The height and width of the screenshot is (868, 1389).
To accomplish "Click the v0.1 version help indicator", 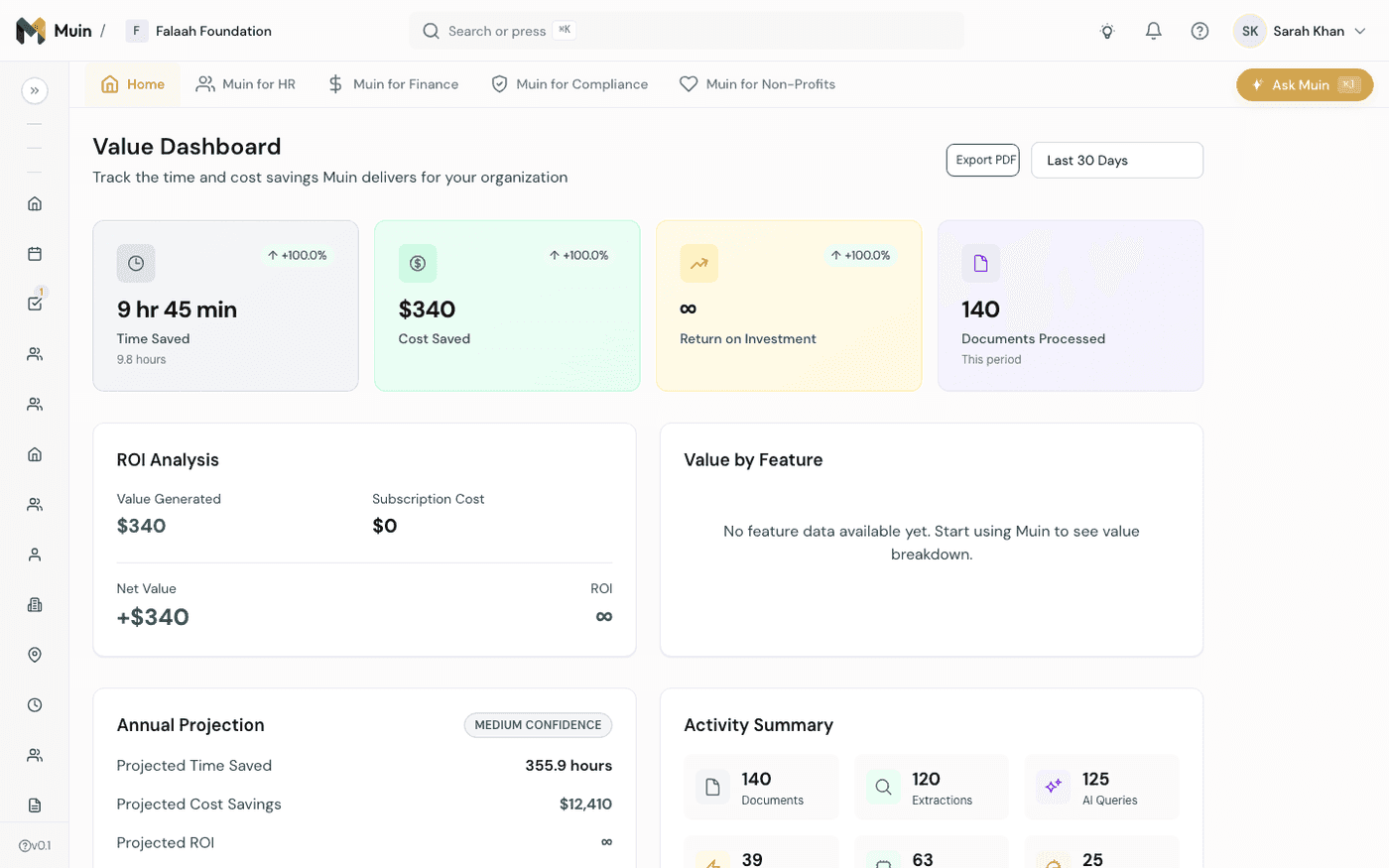I will 35,846.
